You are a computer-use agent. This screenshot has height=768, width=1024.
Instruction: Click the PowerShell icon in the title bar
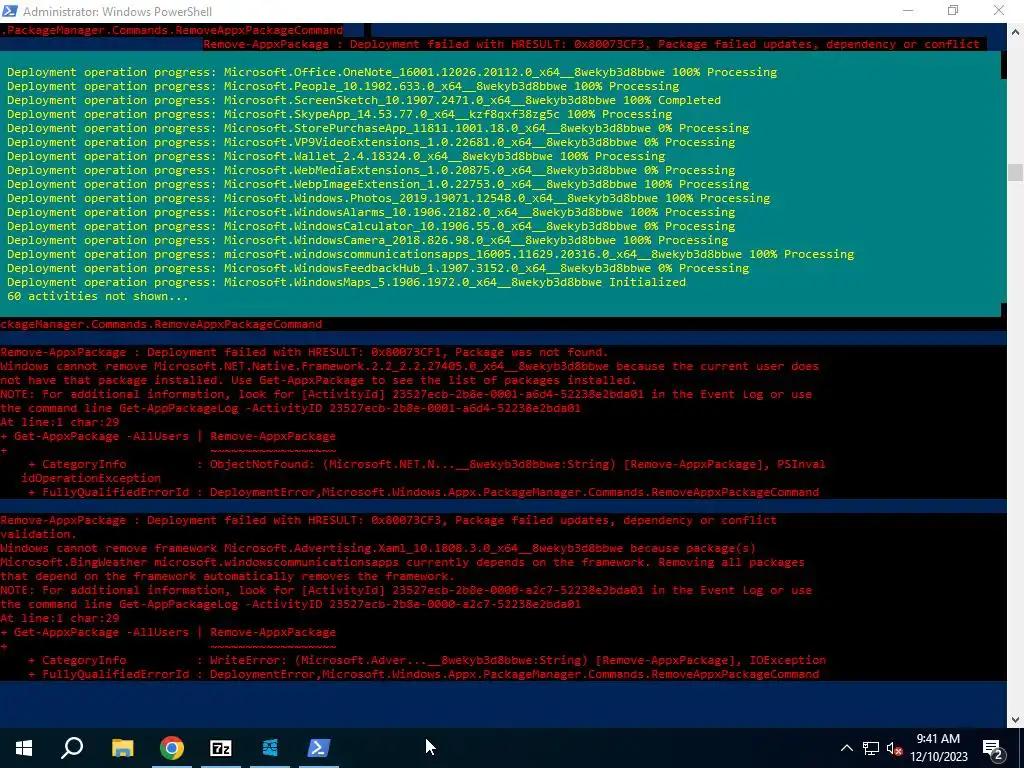(10, 10)
